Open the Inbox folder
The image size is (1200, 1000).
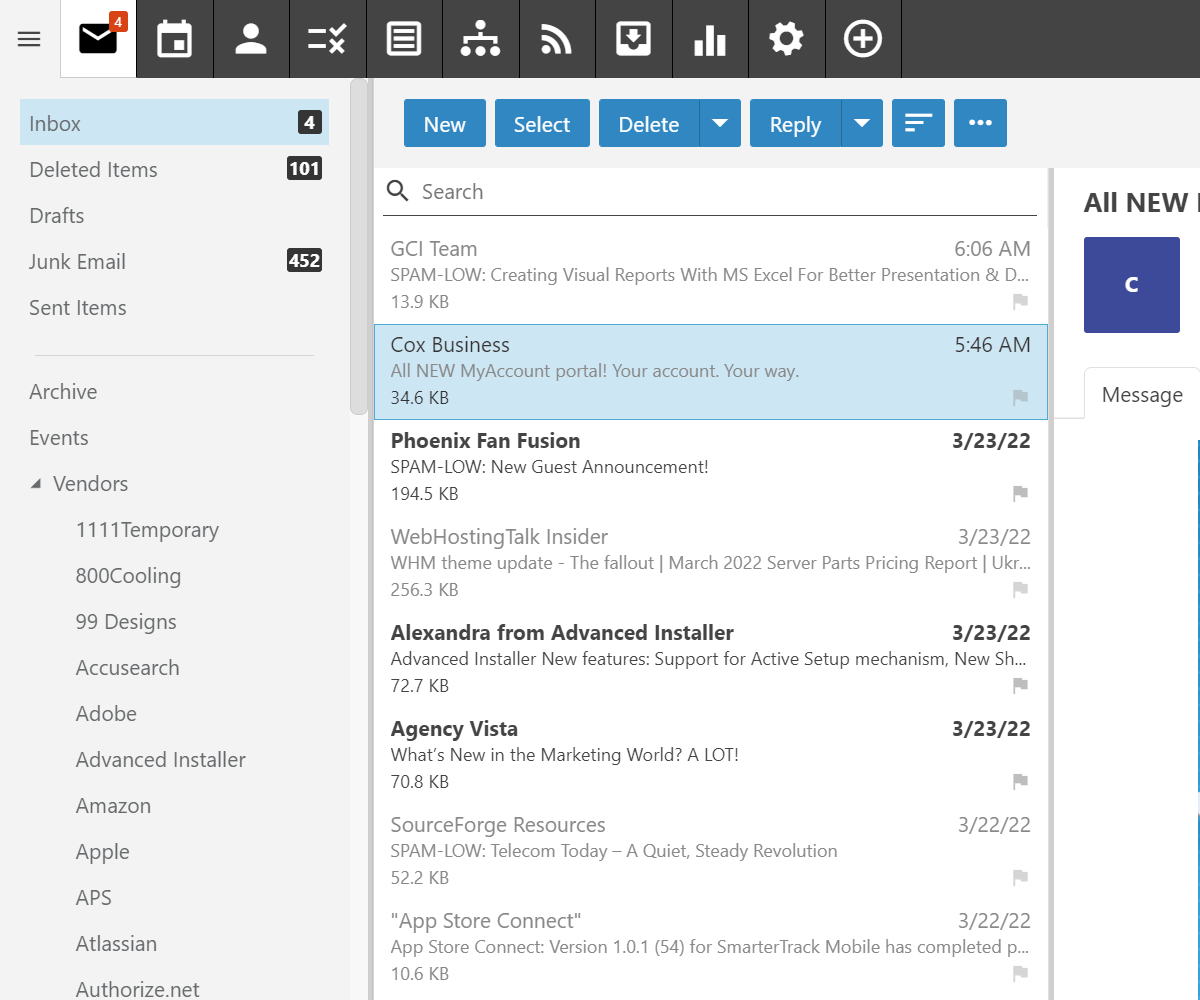174,123
